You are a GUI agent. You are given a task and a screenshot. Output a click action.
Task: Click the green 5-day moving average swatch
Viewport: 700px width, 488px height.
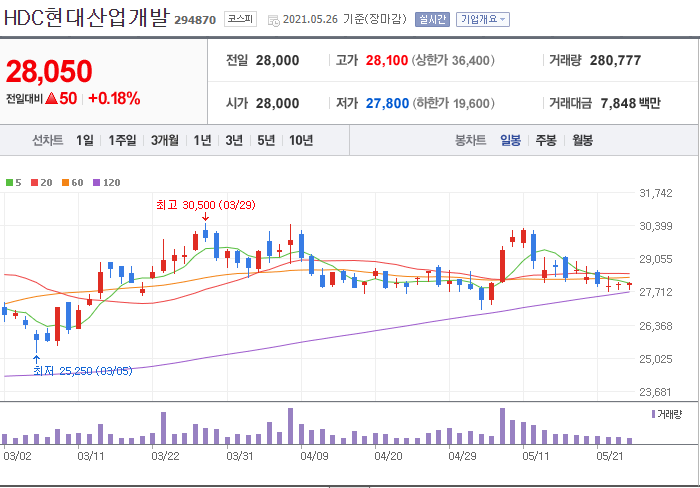pos(9,183)
